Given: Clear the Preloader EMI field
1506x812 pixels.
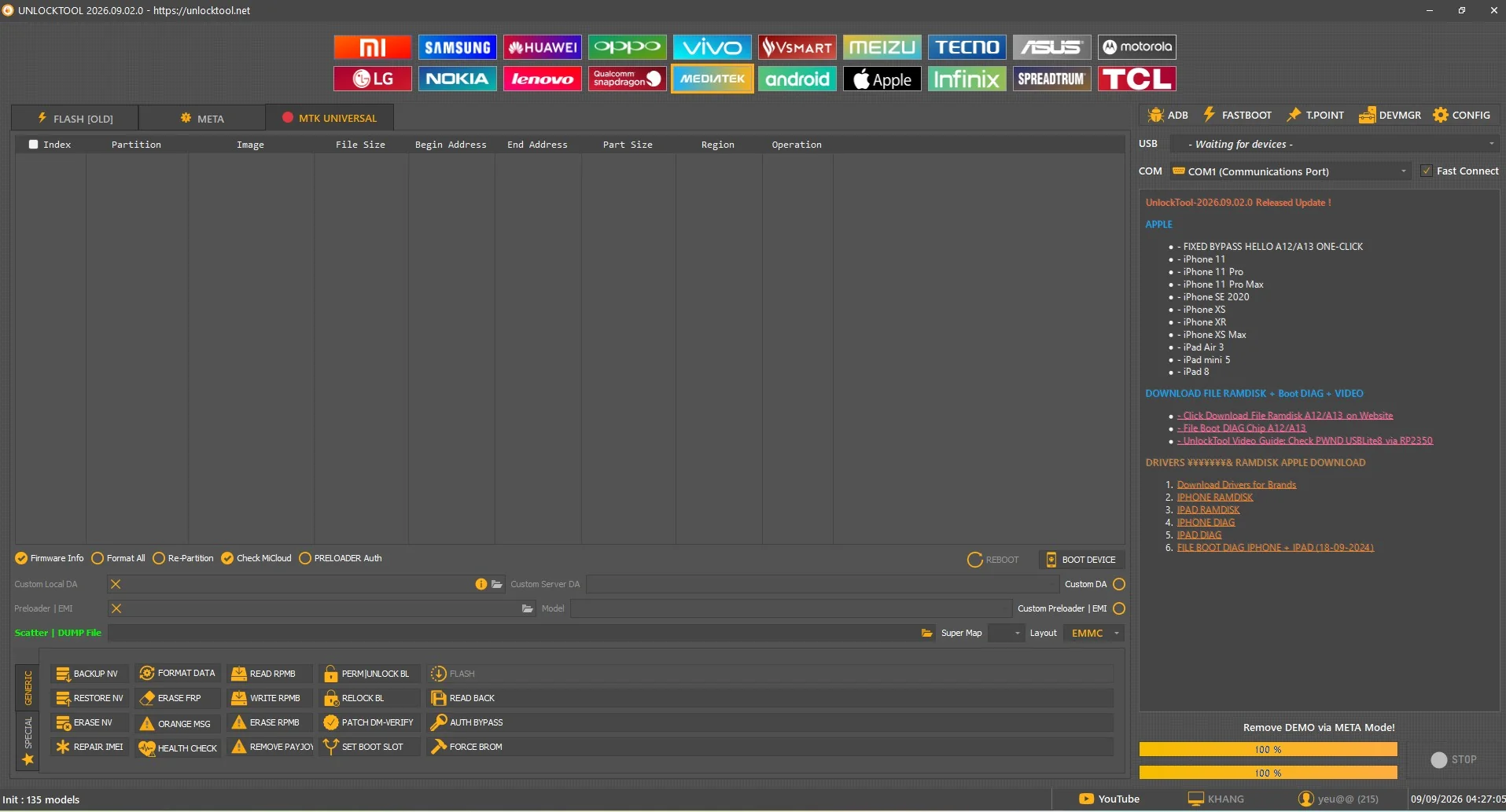Looking at the screenshot, I should (x=116, y=608).
